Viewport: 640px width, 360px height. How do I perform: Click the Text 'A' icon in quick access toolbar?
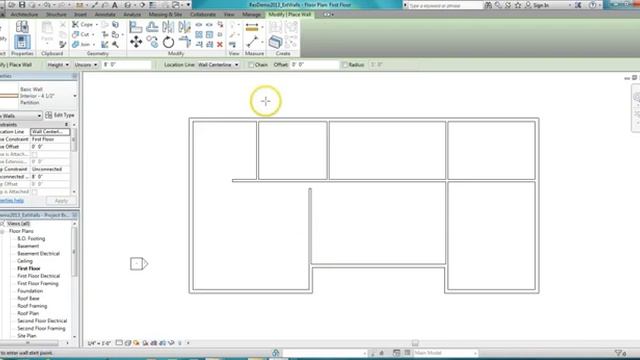point(115,5)
